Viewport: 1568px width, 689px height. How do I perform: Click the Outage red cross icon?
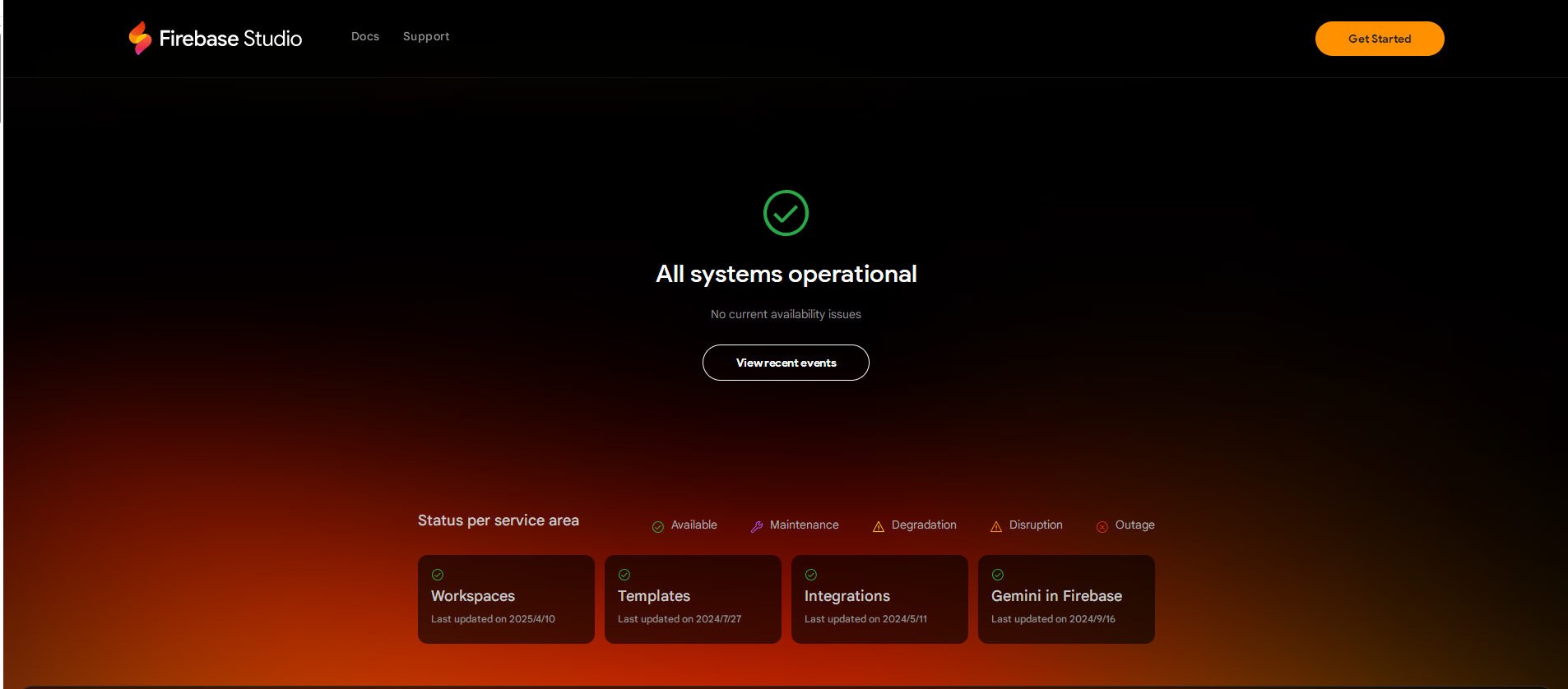point(1102,526)
